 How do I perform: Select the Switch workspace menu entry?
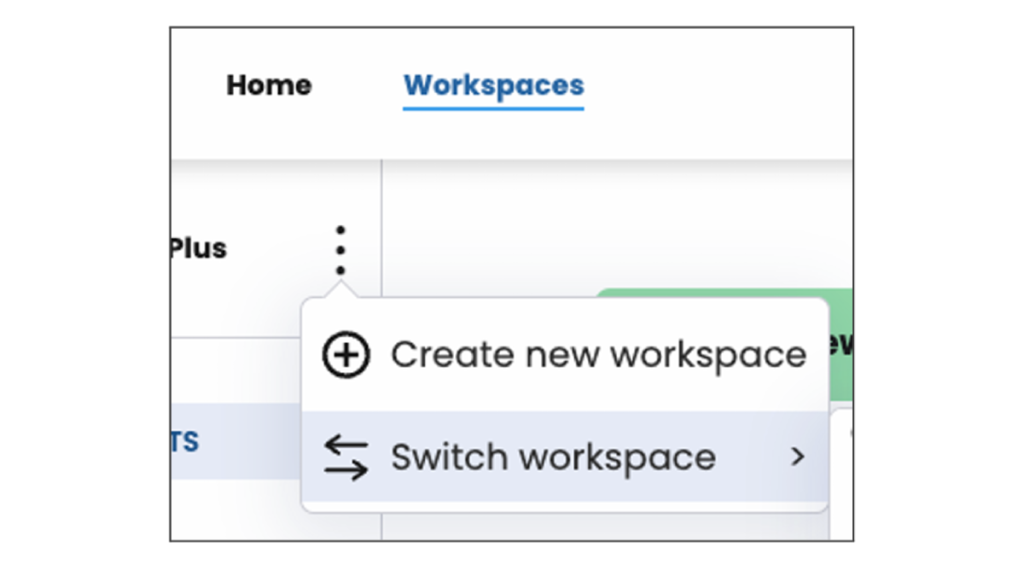pos(553,458)
